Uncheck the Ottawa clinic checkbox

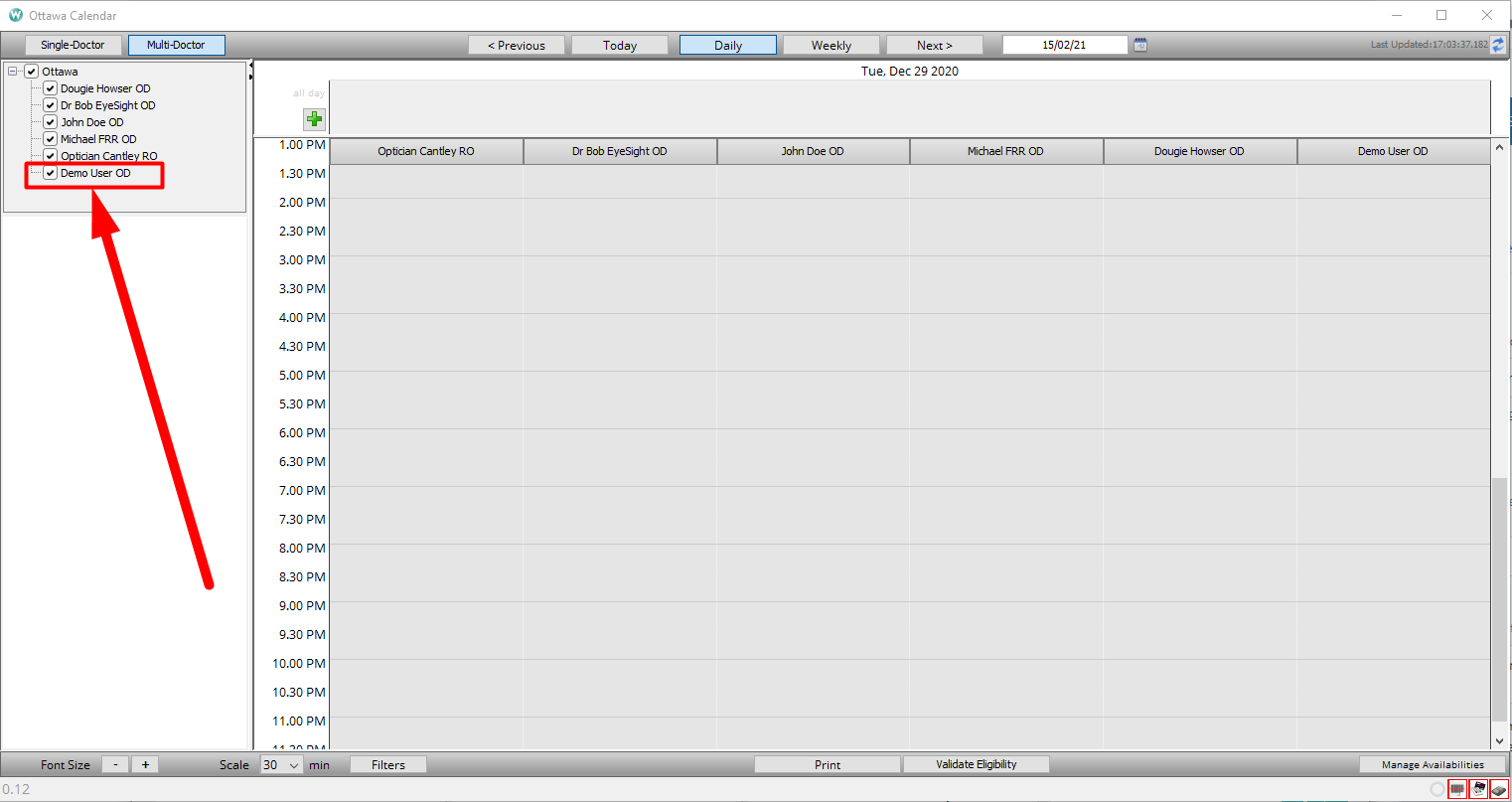(x=31, y=71)
